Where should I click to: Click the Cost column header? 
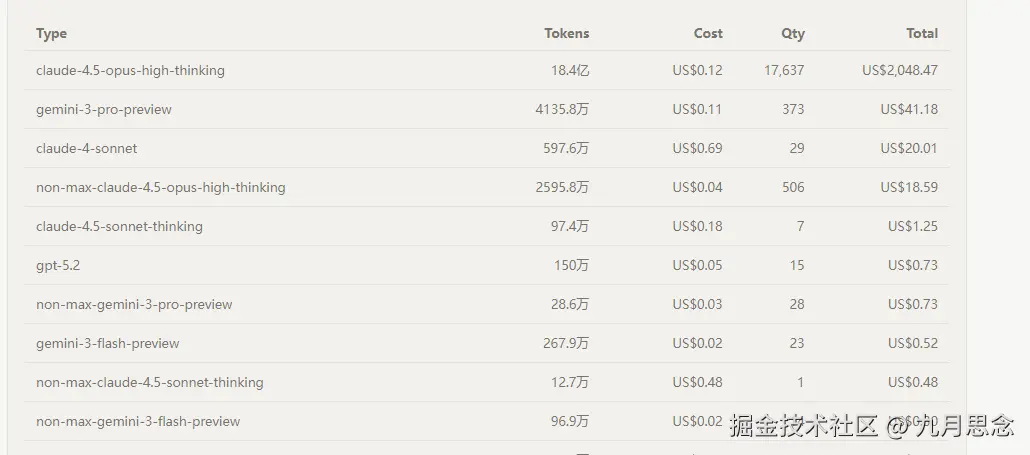pyautogui.click(x=707, y=33)
